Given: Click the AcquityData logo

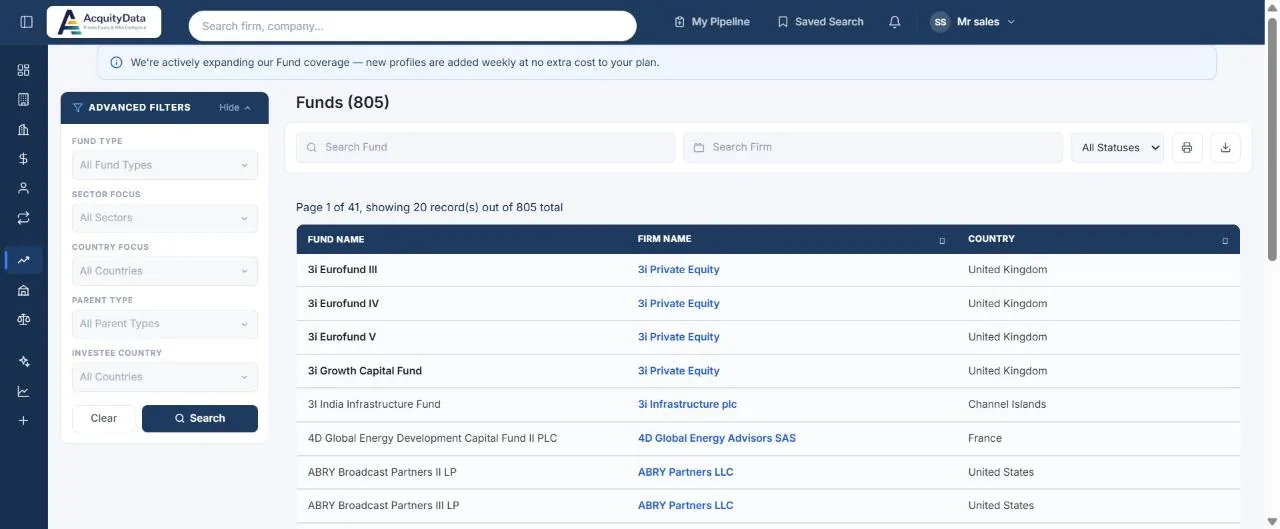Looking at the screenshot, I should tap(104, 22).
